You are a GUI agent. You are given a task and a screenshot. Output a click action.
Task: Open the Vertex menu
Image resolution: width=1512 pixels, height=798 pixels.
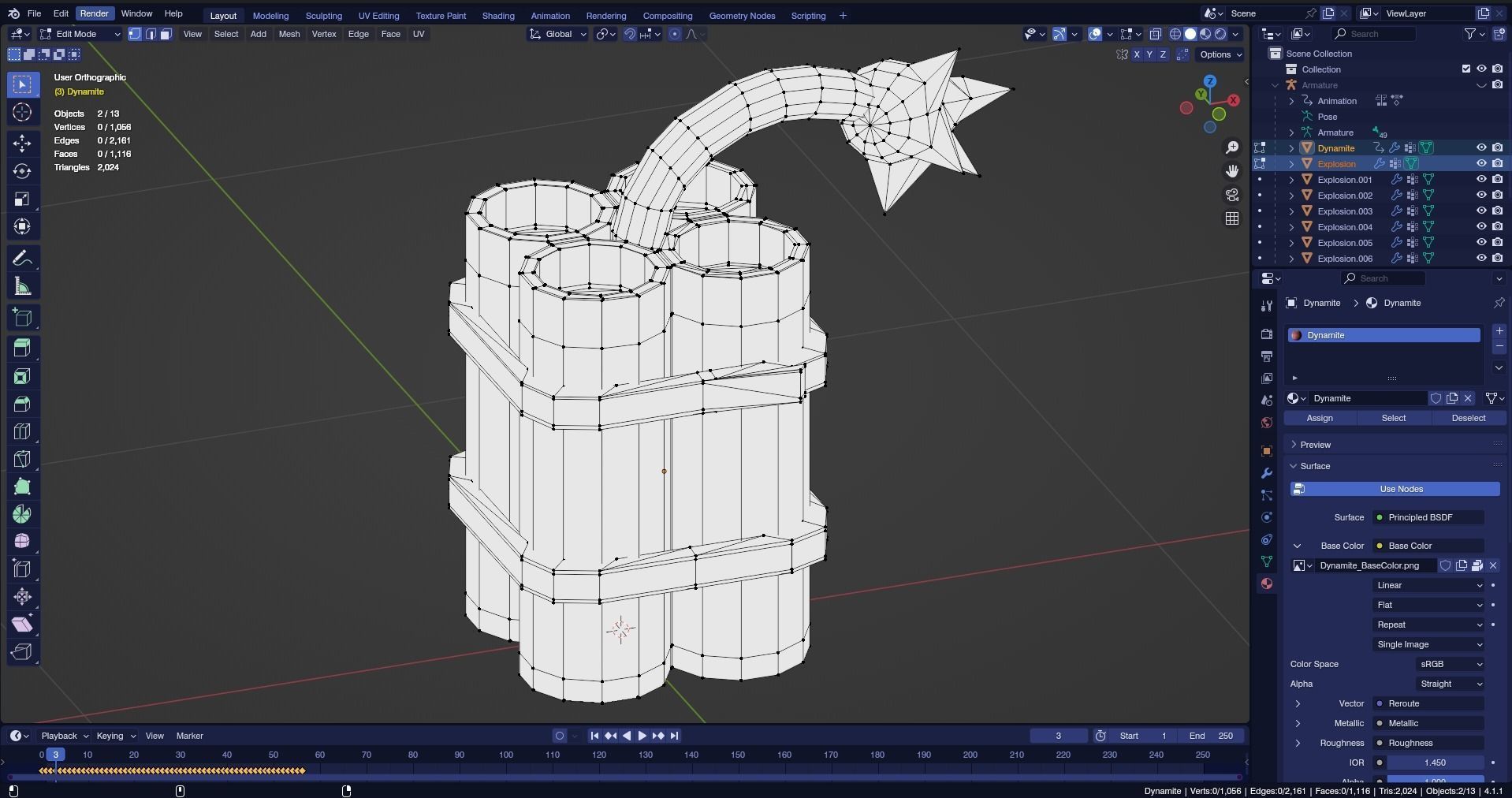324,34
